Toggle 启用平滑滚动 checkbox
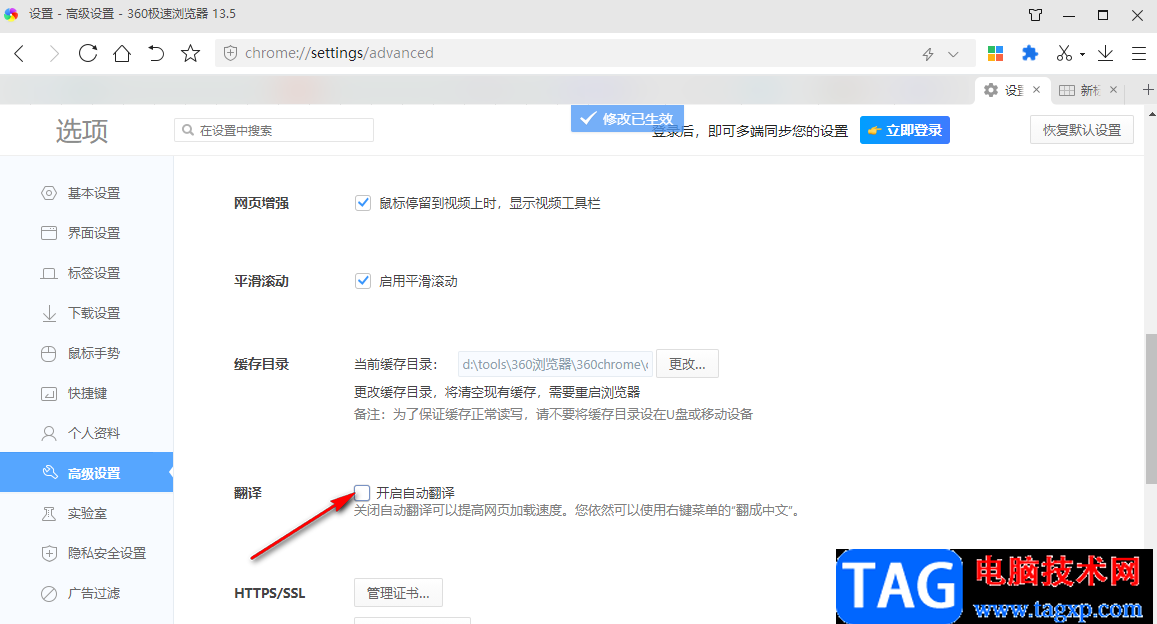The width and height of the screenshot is (1157, 624). point(362,281)
